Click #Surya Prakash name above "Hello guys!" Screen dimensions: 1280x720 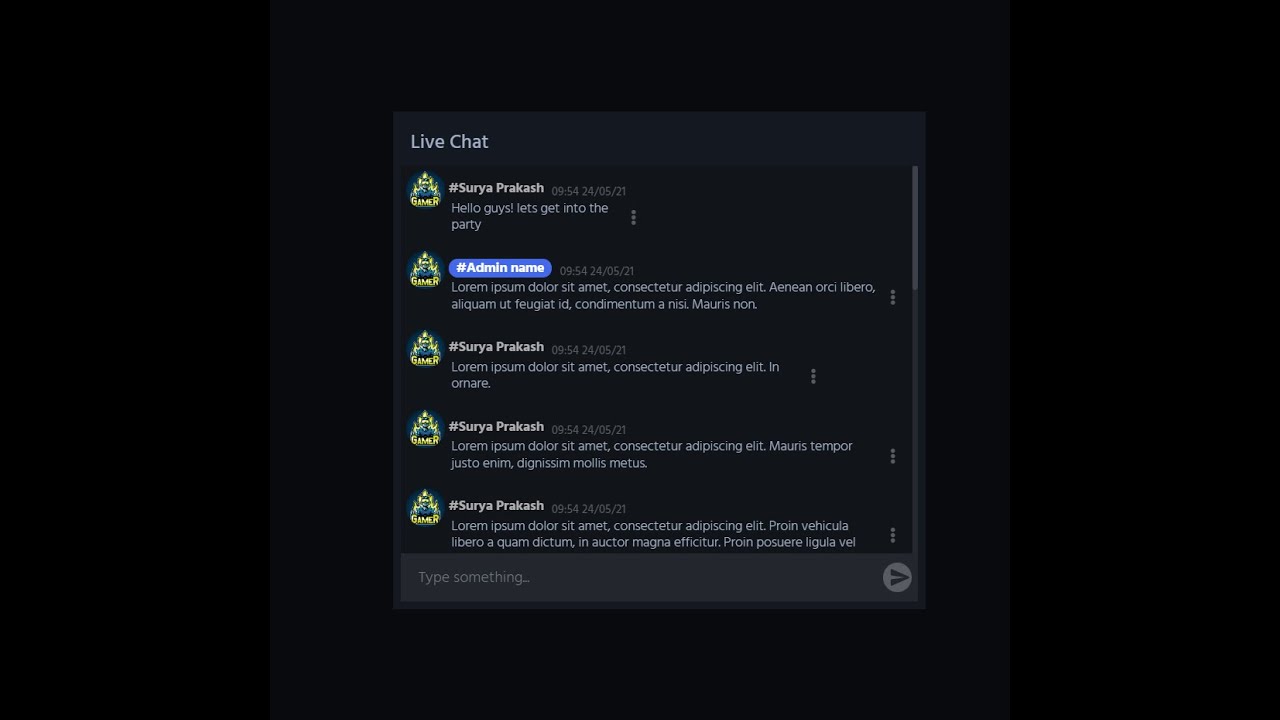[496, 188]
